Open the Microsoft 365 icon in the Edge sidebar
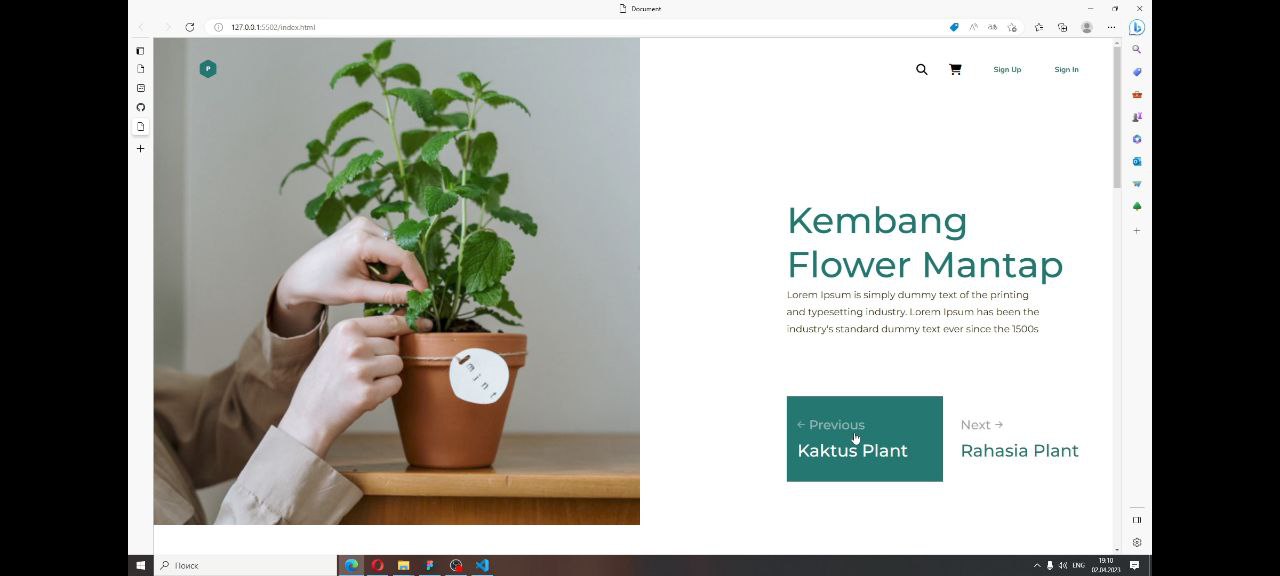This screenshot has height=576, width=1280. coord(1137,139)
